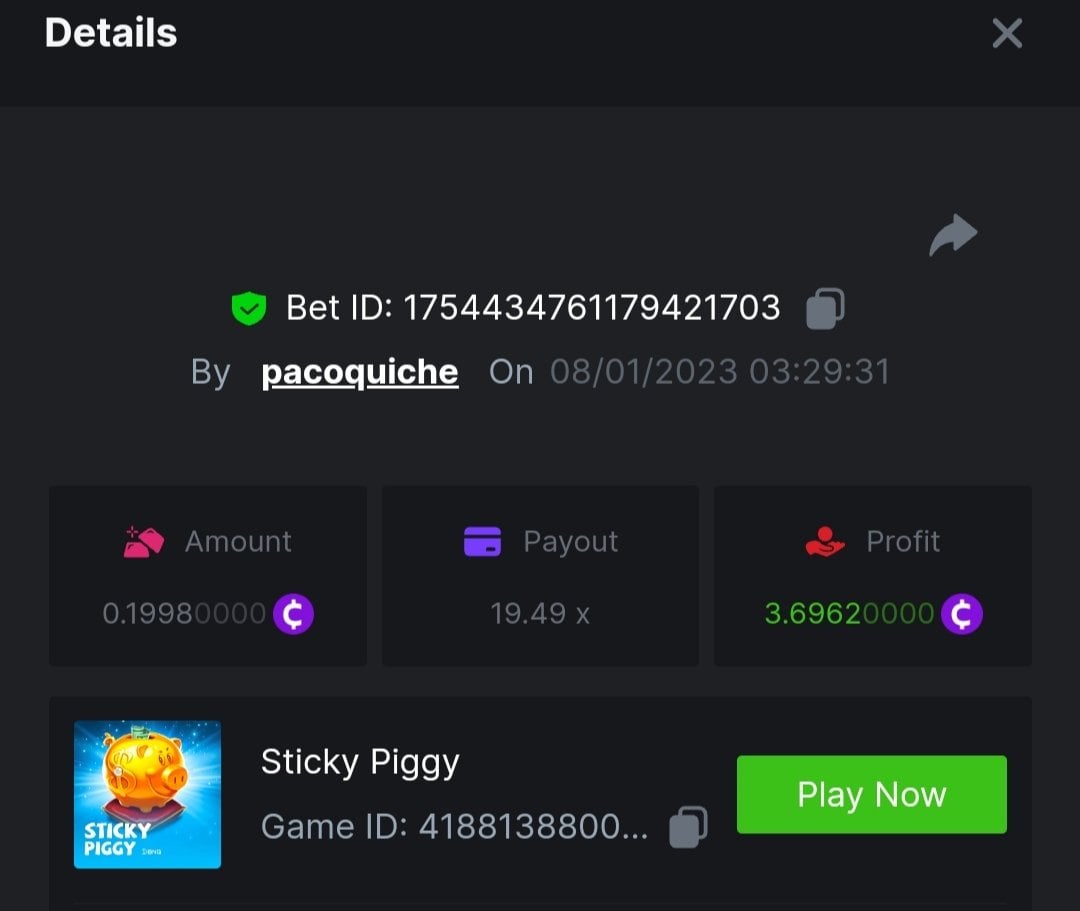Copy the Bet ID to clipboard
Screen dimensions: 1080x911
point(825,308)
